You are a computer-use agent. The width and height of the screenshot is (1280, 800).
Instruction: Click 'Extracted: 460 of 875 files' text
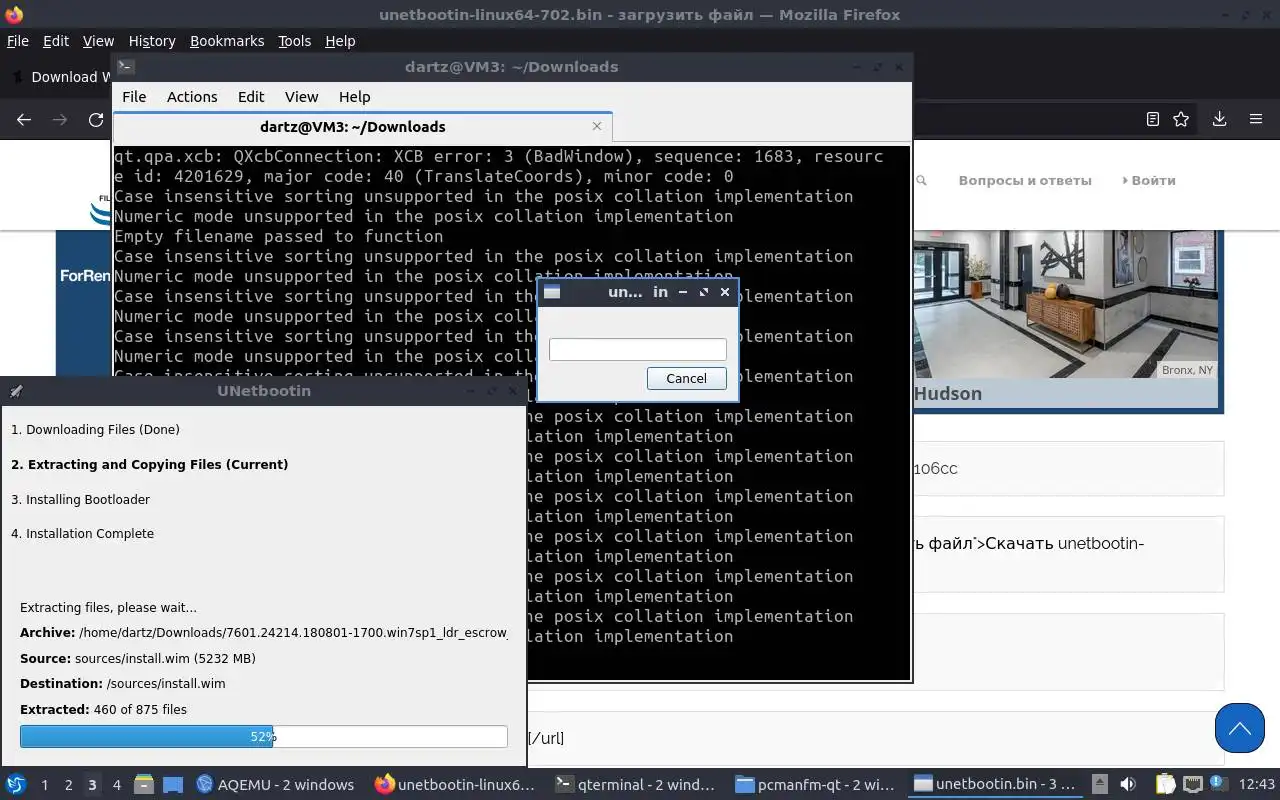coord(103,709)
